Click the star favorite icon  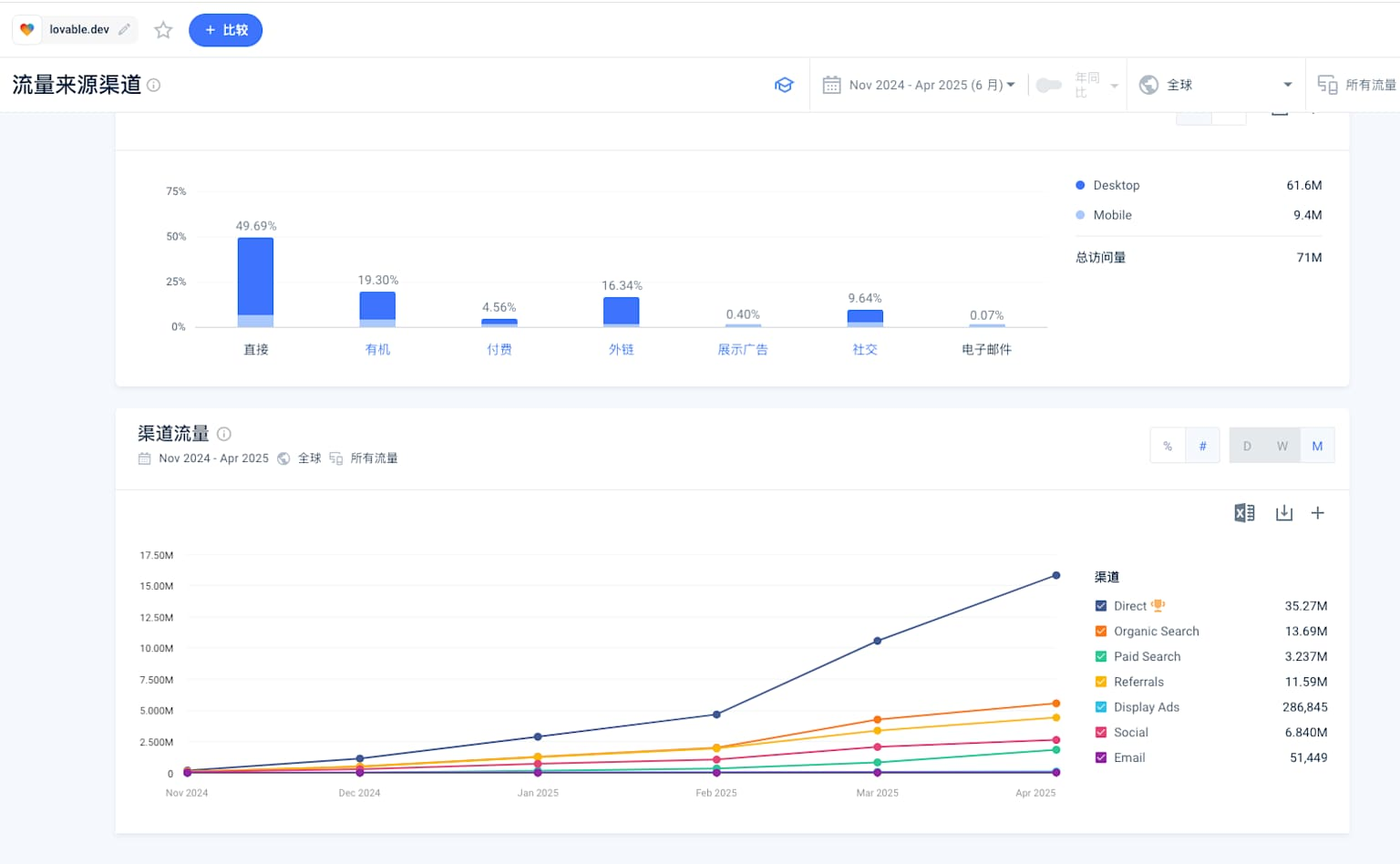[x=163, y=30]
